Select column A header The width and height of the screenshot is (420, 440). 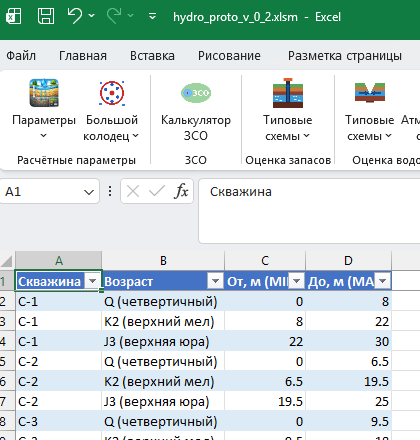click(x=59, y=261)
